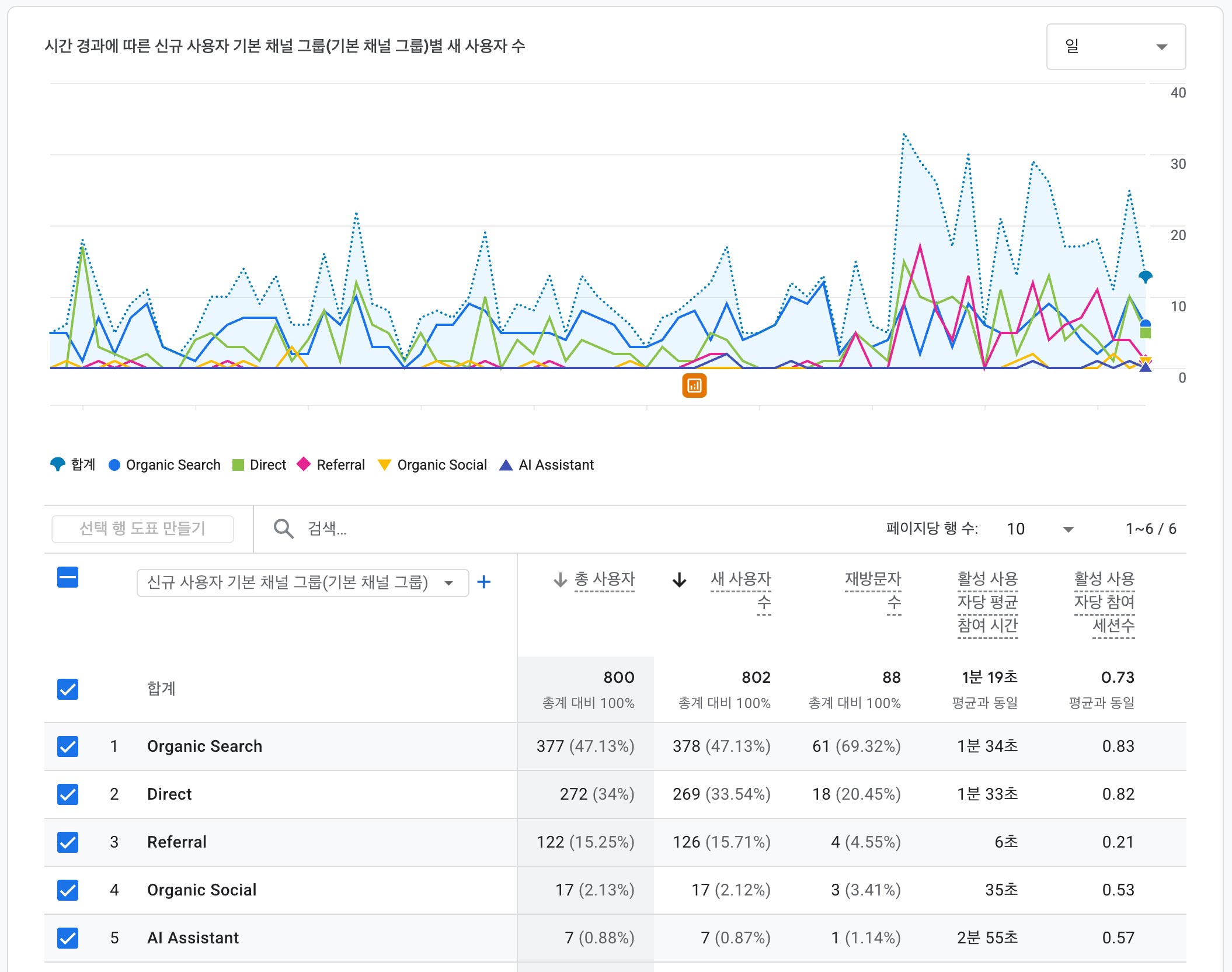Click the Referral row label in table
This screenshot has width=1232, height=972.
tap(177, 842)
